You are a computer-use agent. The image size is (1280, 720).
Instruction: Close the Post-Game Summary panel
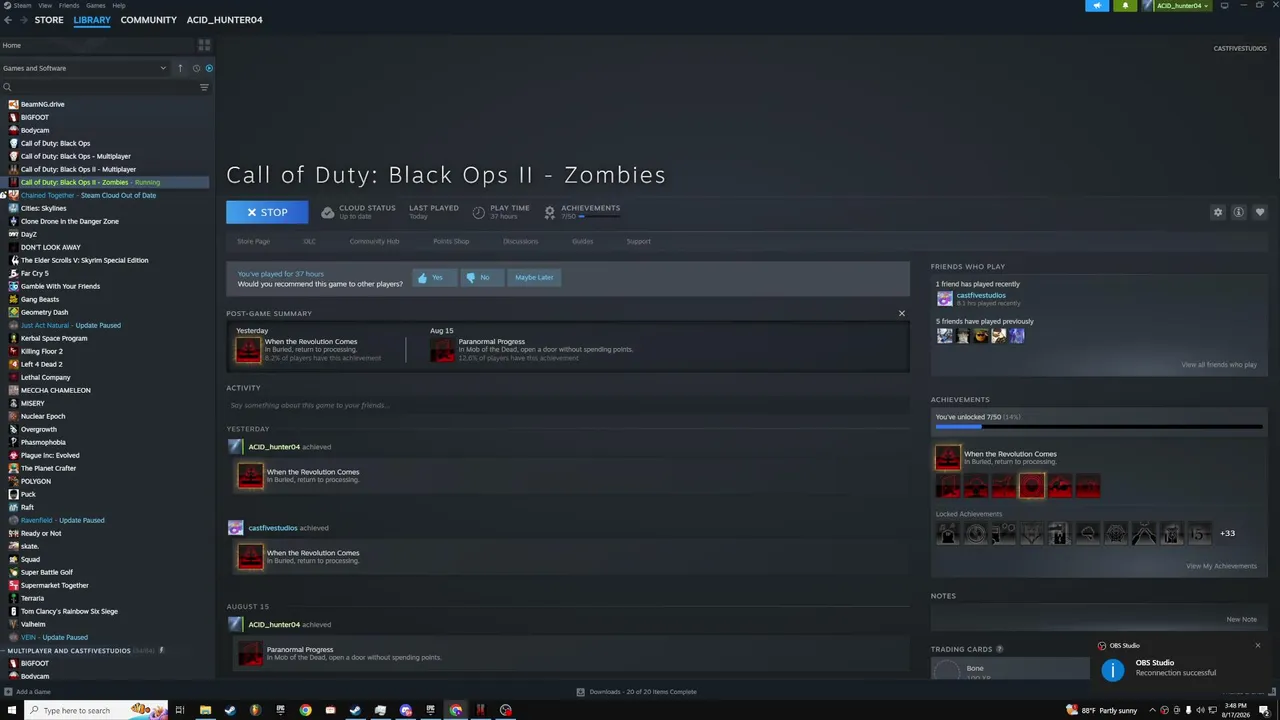pyautogui.click(x=901, y=313)
